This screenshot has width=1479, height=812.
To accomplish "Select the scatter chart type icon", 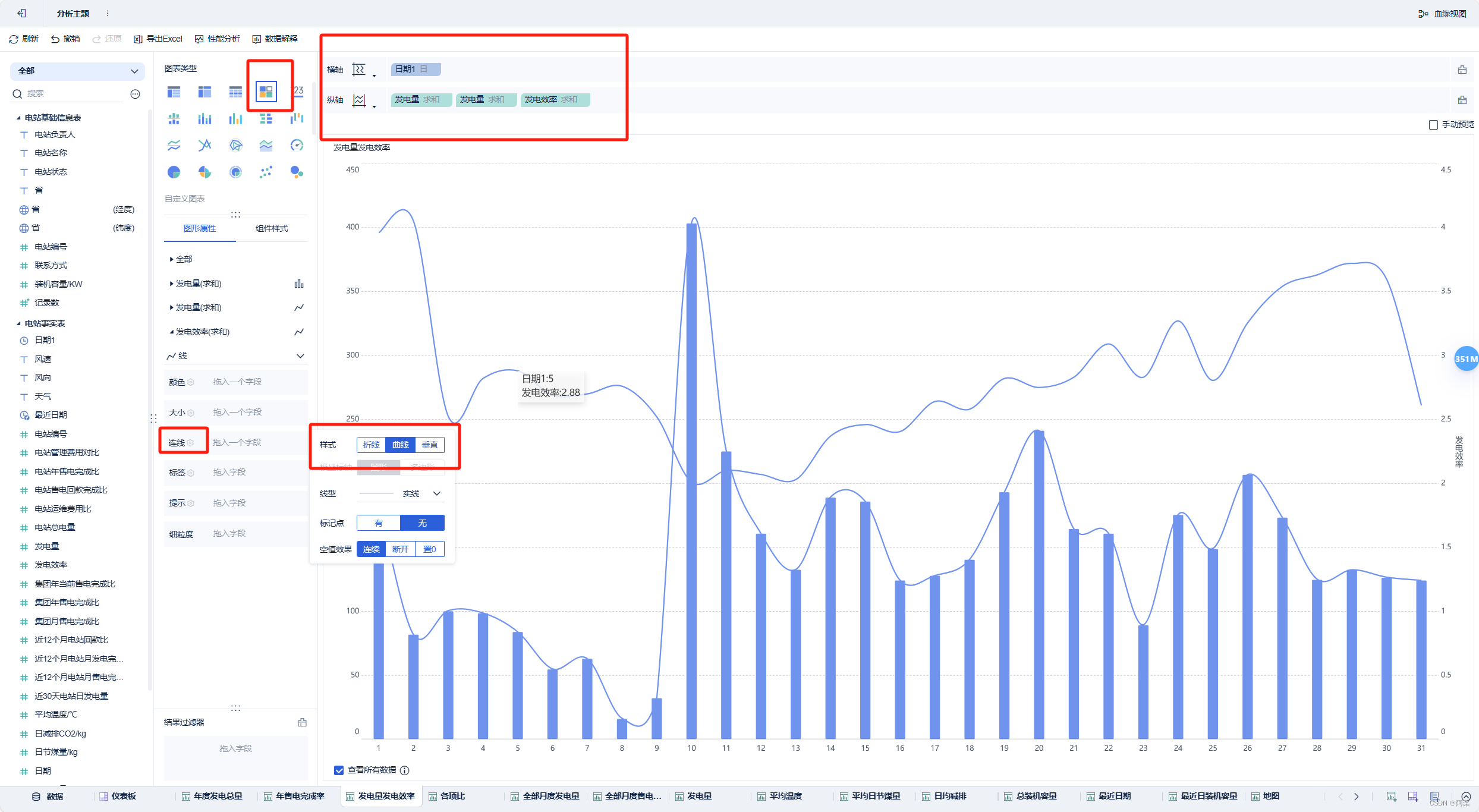I will 266,172.
